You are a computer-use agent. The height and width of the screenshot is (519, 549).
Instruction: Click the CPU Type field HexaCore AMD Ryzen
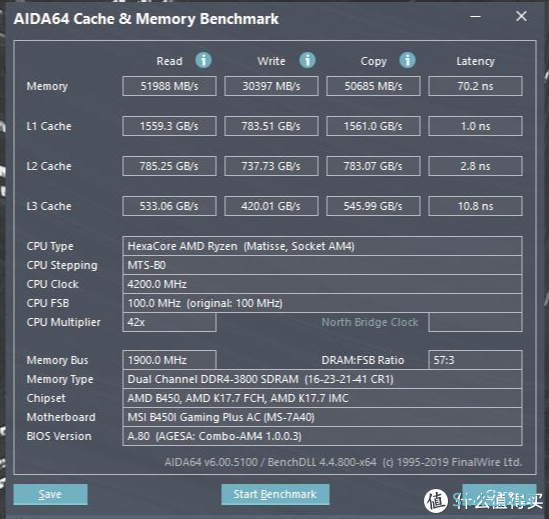322,246
